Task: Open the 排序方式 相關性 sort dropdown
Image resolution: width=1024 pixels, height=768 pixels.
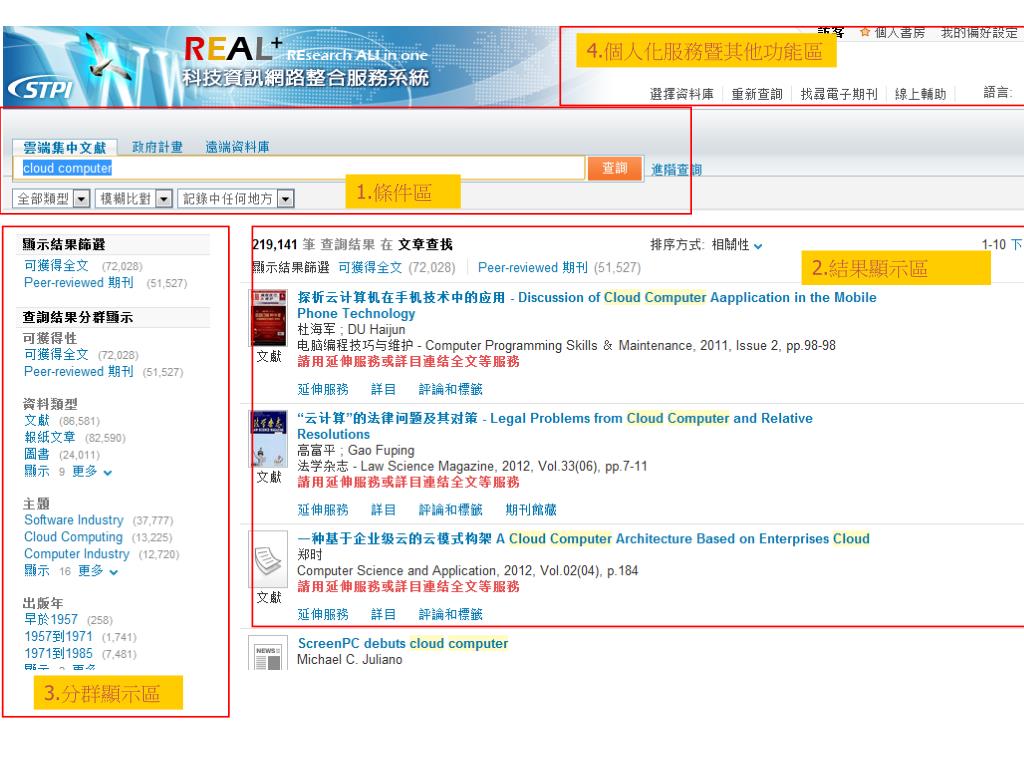Action: [x=737, y=245]
